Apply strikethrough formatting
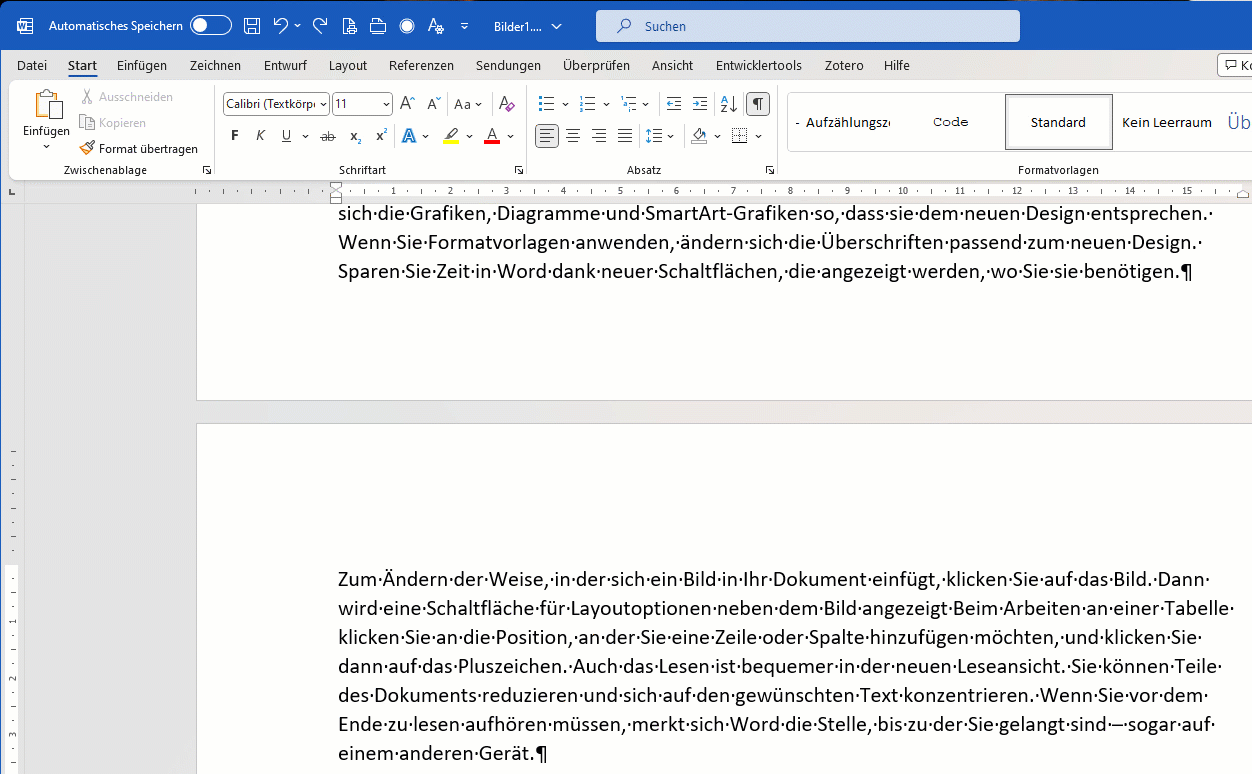1252x774 pixels. click(327, 136)
